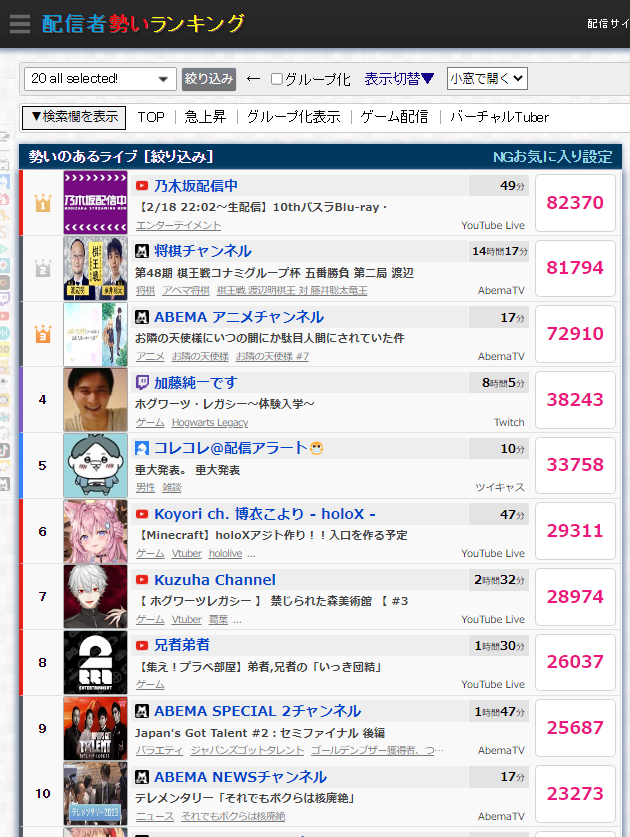Click gold crown rank 1 icon

click(43, 203)
